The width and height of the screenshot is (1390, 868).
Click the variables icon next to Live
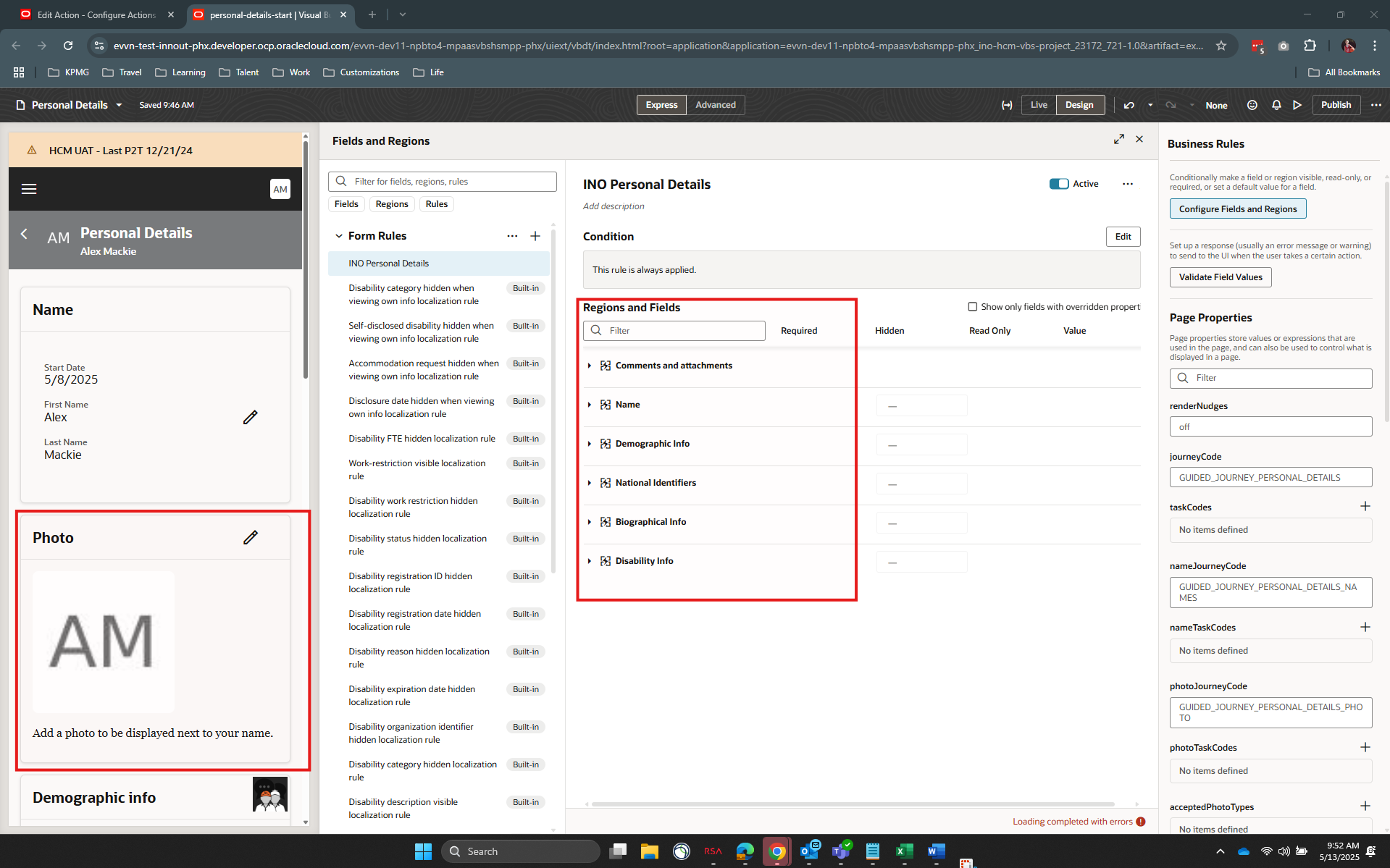1007,105
